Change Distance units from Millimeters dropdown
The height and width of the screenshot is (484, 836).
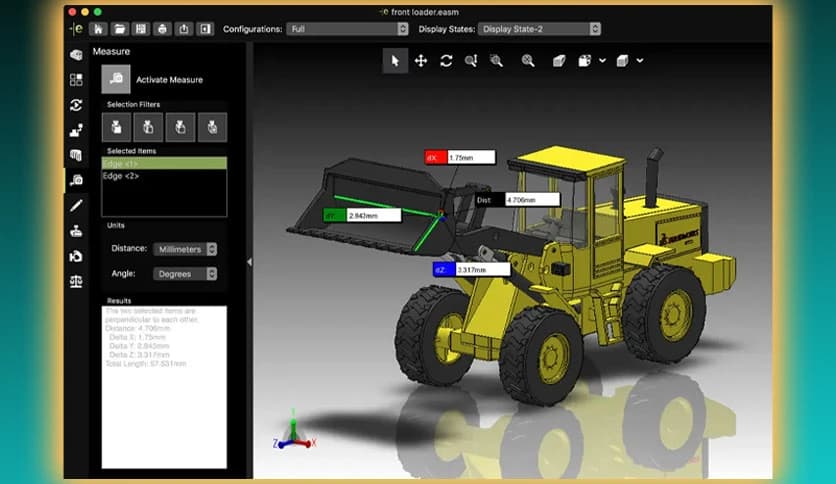click(185, 249)
